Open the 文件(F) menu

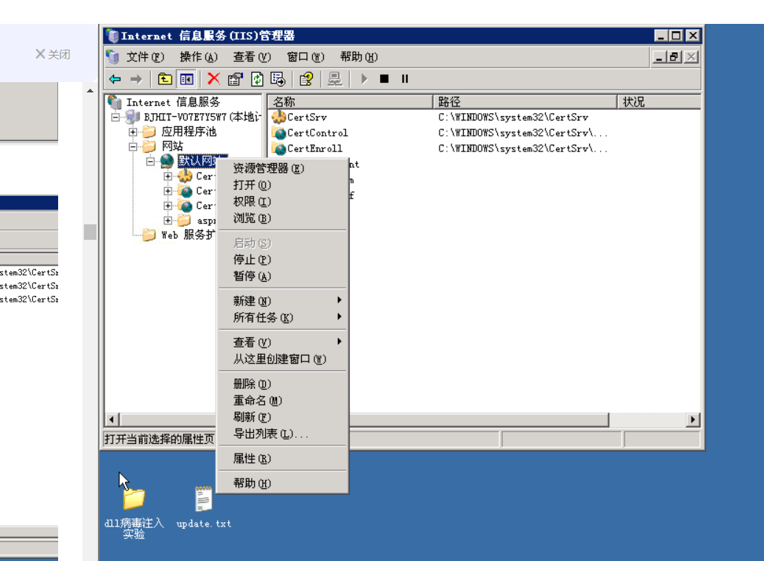145,57
